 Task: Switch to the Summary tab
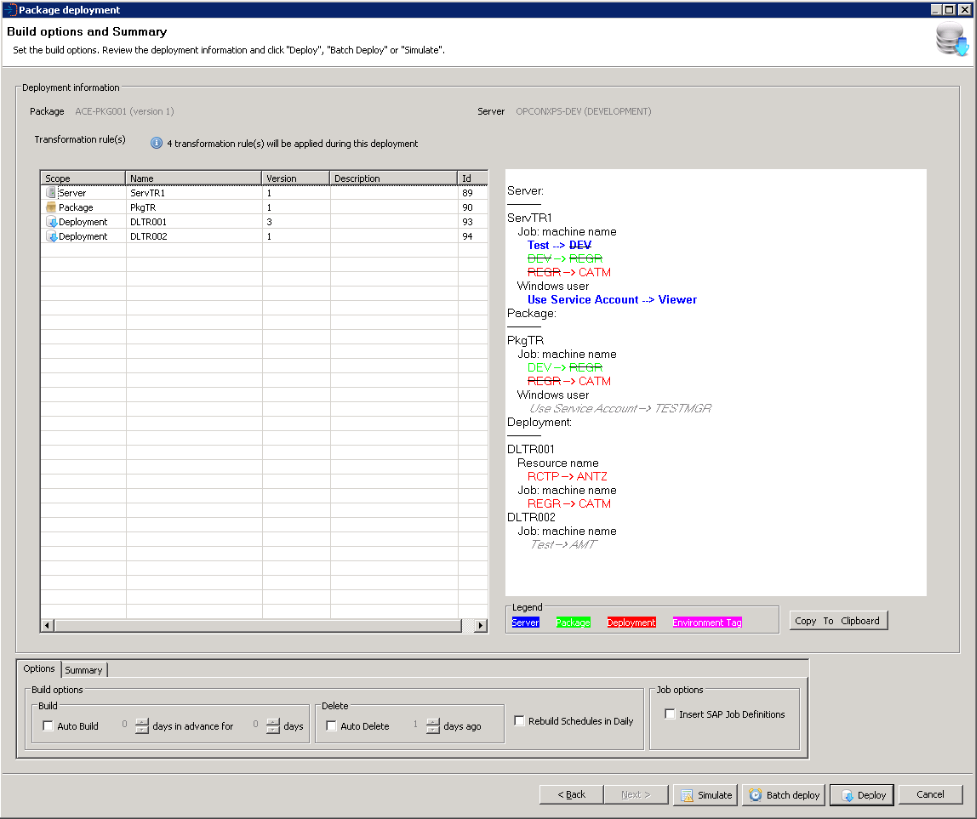(x=83, y=670)
